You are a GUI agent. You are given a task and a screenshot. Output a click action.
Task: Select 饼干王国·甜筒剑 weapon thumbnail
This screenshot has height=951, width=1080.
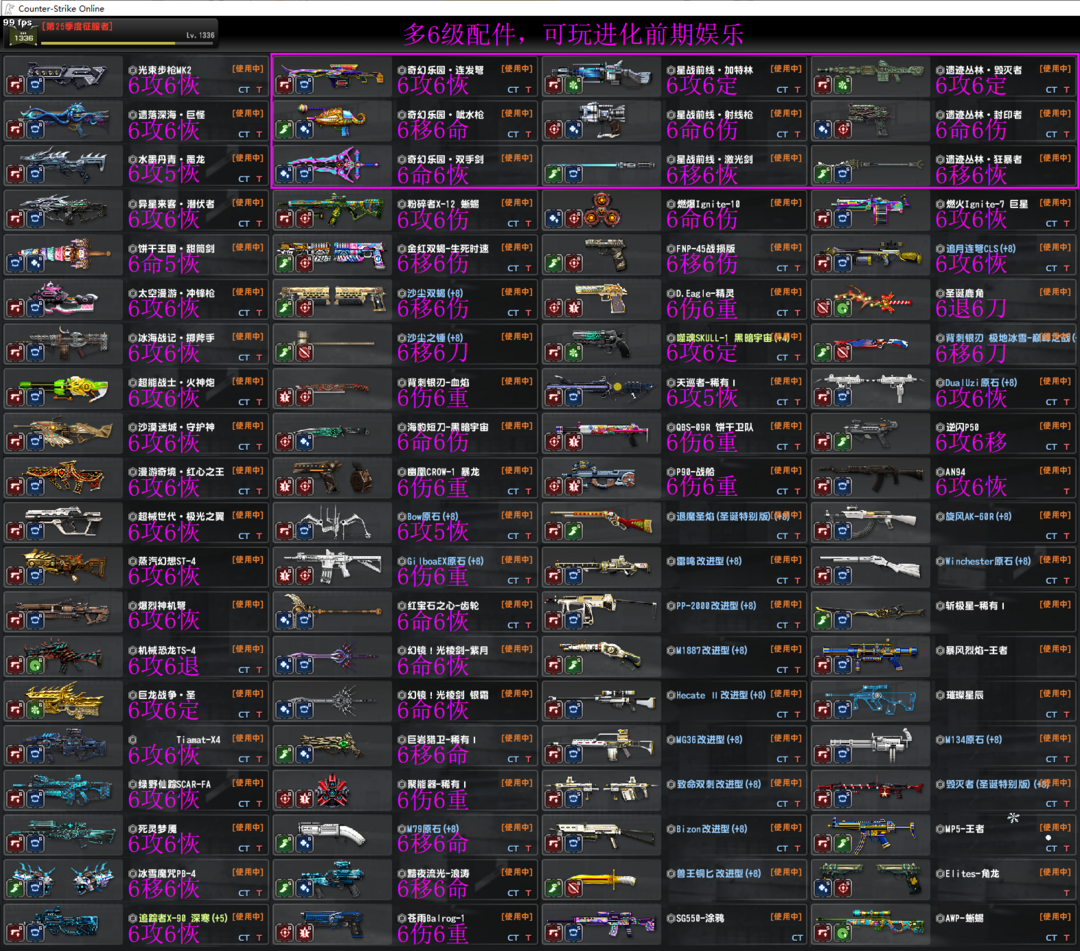(x=63, y=254)
